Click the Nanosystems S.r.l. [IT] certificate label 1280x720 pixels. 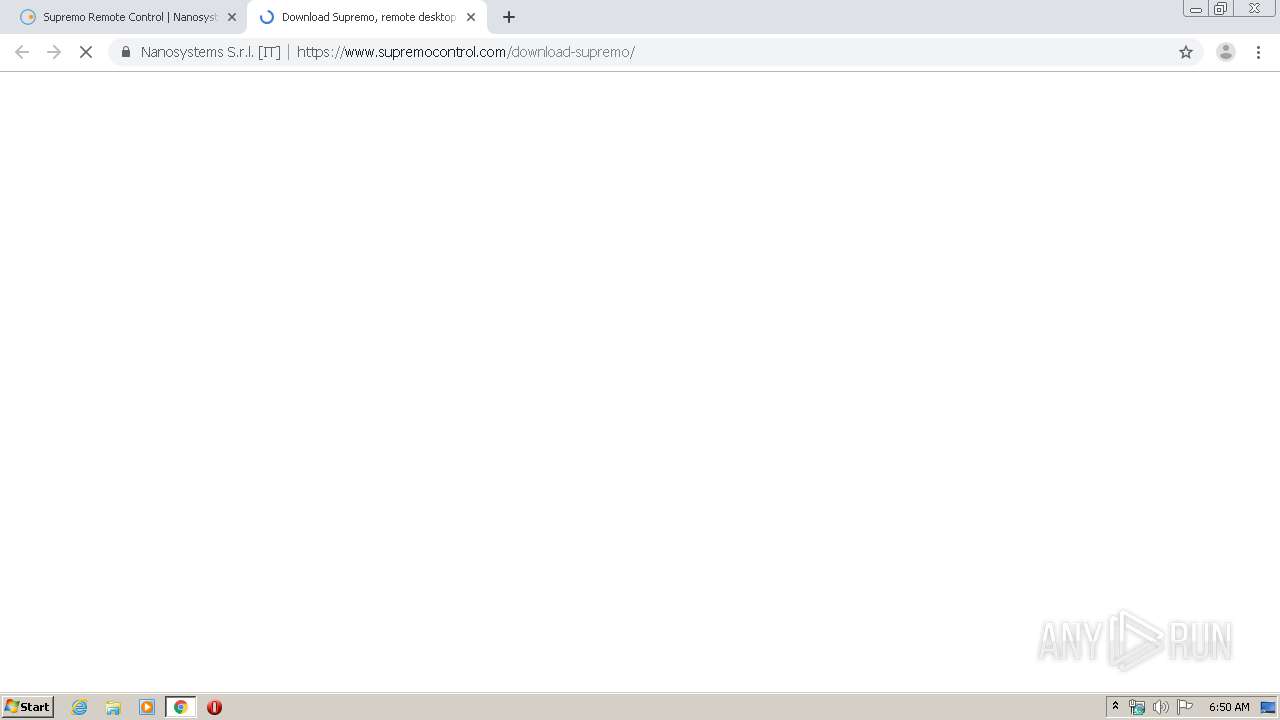pyautogui.click(x=210, y=52)
